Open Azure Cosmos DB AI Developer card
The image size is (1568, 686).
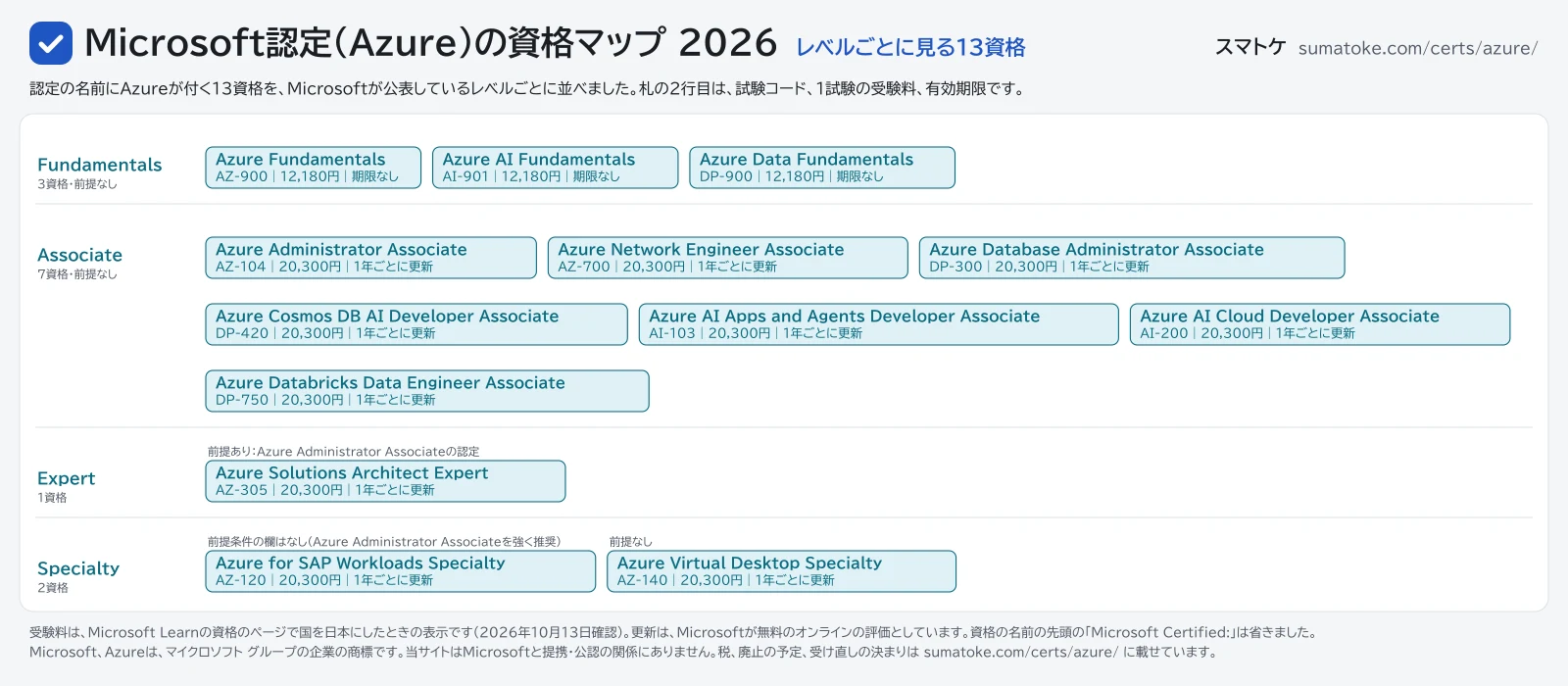pos(416,324)
